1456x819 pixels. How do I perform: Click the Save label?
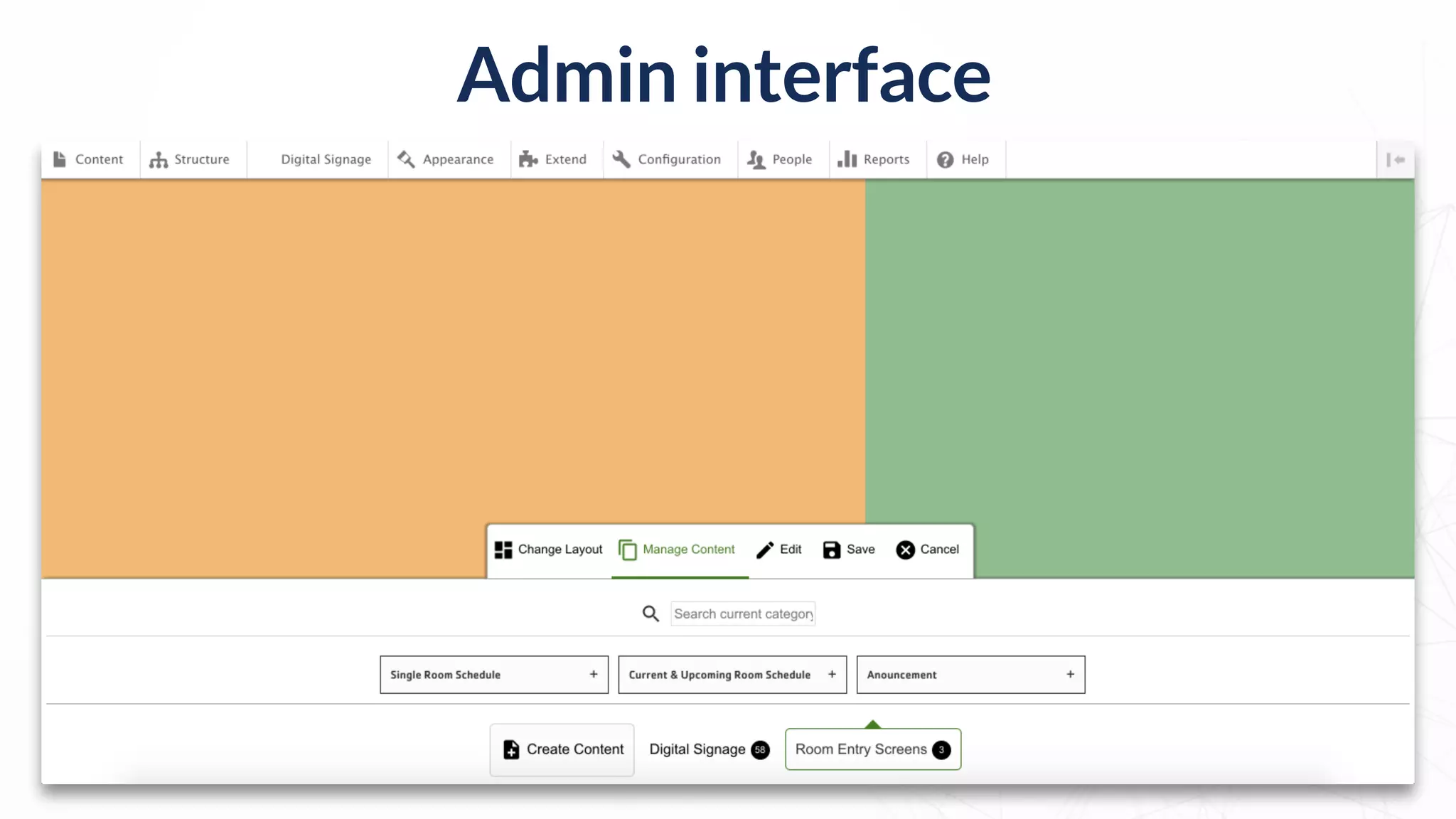pyautogui.click(x=860, y=549)
